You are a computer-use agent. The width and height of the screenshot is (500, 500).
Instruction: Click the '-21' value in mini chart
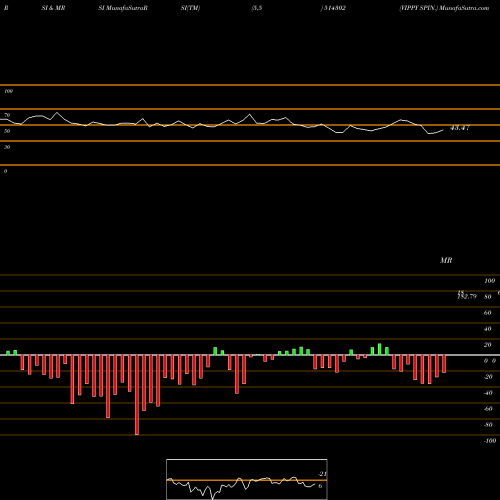322,474
